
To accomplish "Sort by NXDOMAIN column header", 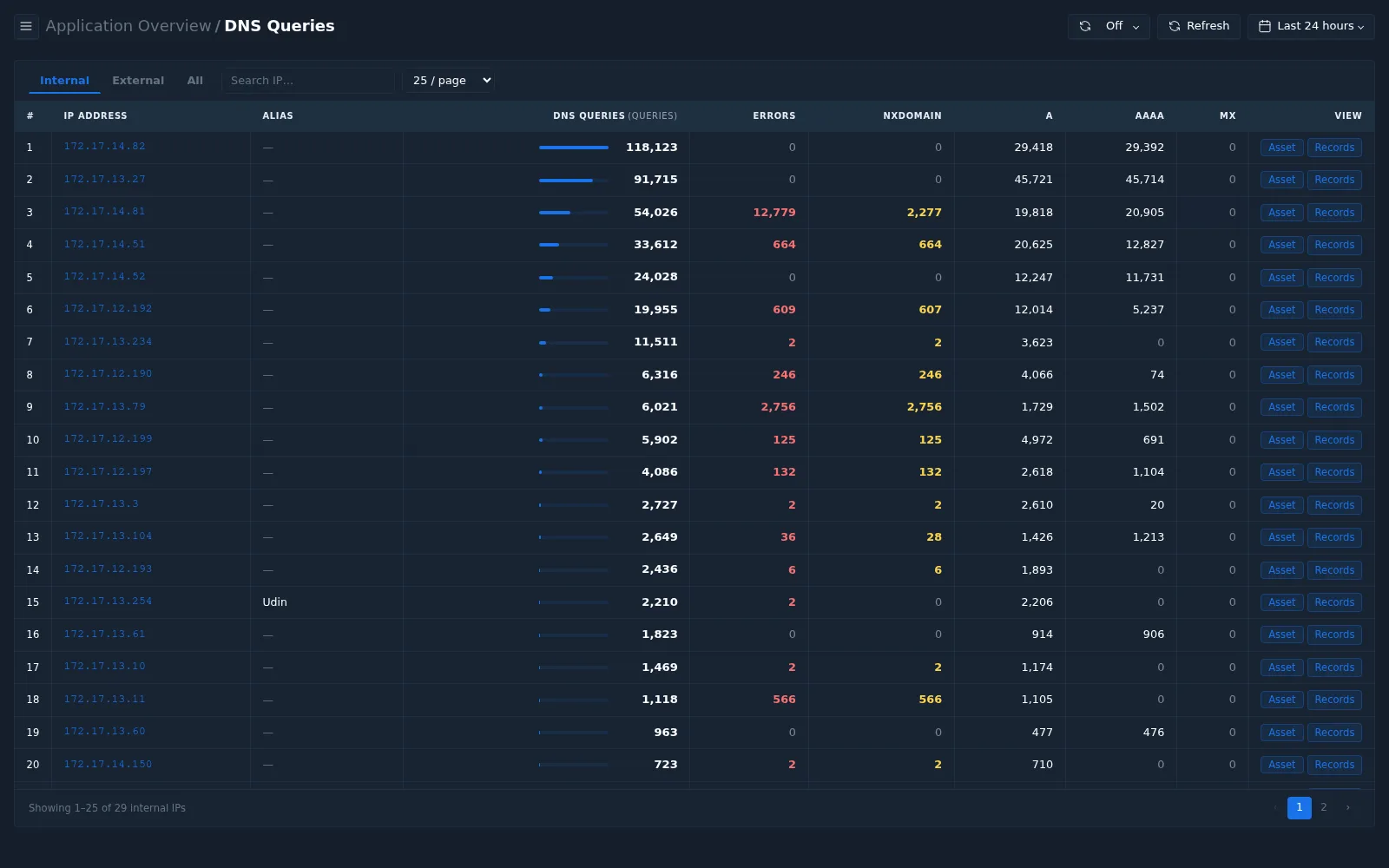I will pos(912,115).
